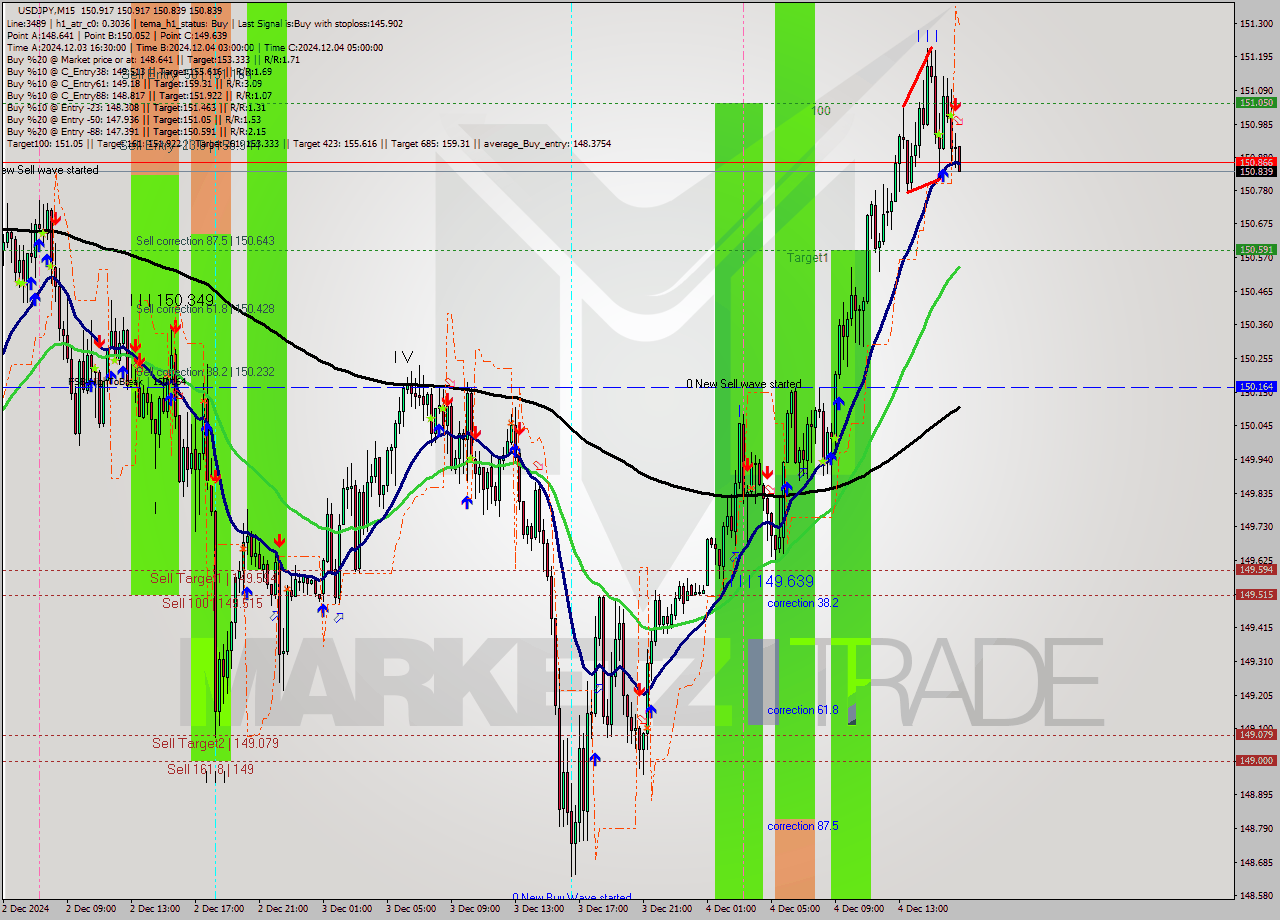The width and height of the screenshot is (1280, 920).
Task: Click the '2 Dec 21:00' time axis label
Action: click(284, 909)
